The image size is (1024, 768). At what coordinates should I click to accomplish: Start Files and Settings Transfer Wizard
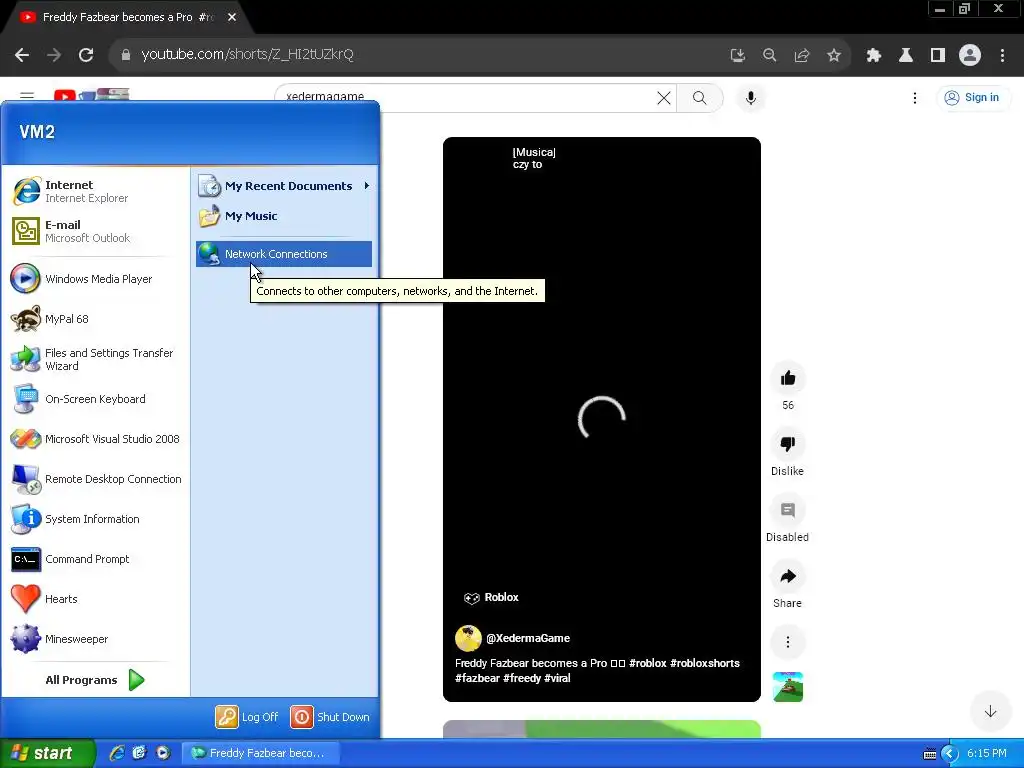pos(95,359)
